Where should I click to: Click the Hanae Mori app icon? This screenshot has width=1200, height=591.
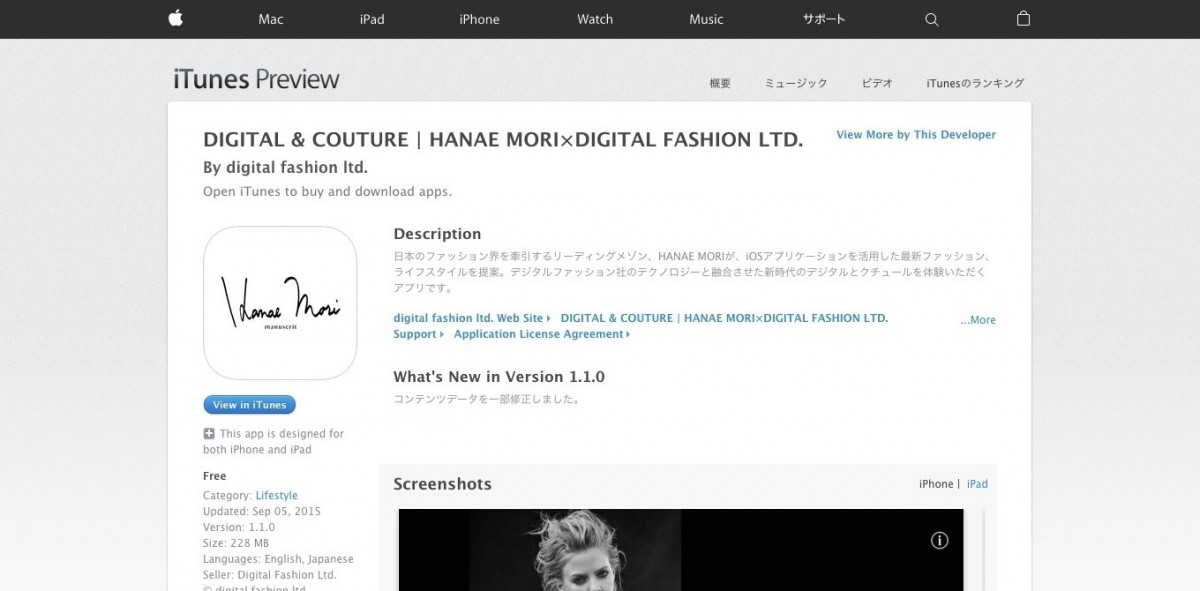click(x=280, y=303)
